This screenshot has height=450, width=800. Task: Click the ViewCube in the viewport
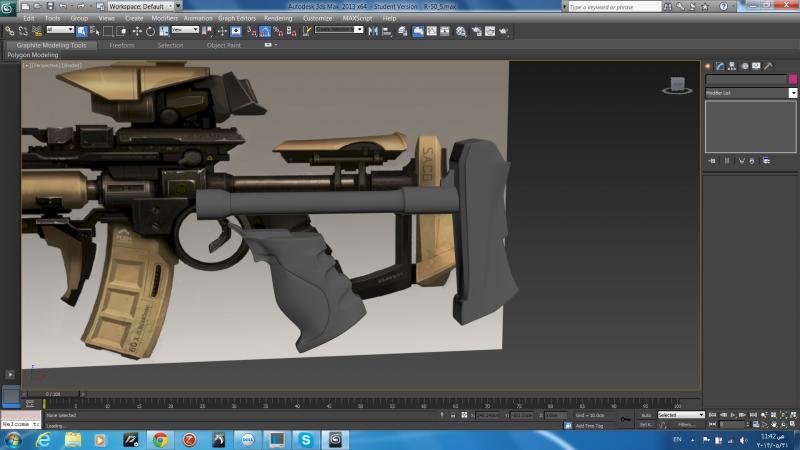[x=677, y=85]
